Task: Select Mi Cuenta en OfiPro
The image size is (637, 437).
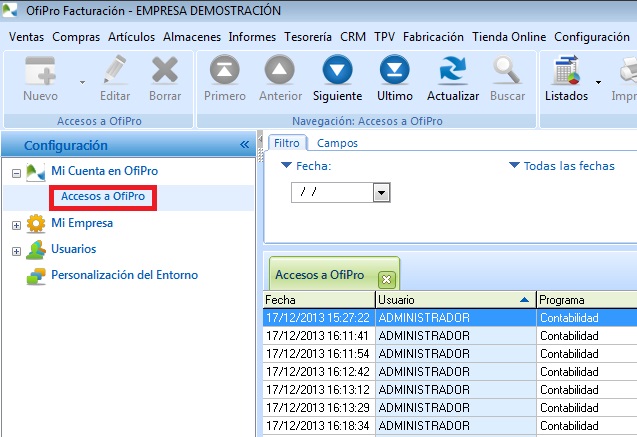Action: click(x=104, y=171)
